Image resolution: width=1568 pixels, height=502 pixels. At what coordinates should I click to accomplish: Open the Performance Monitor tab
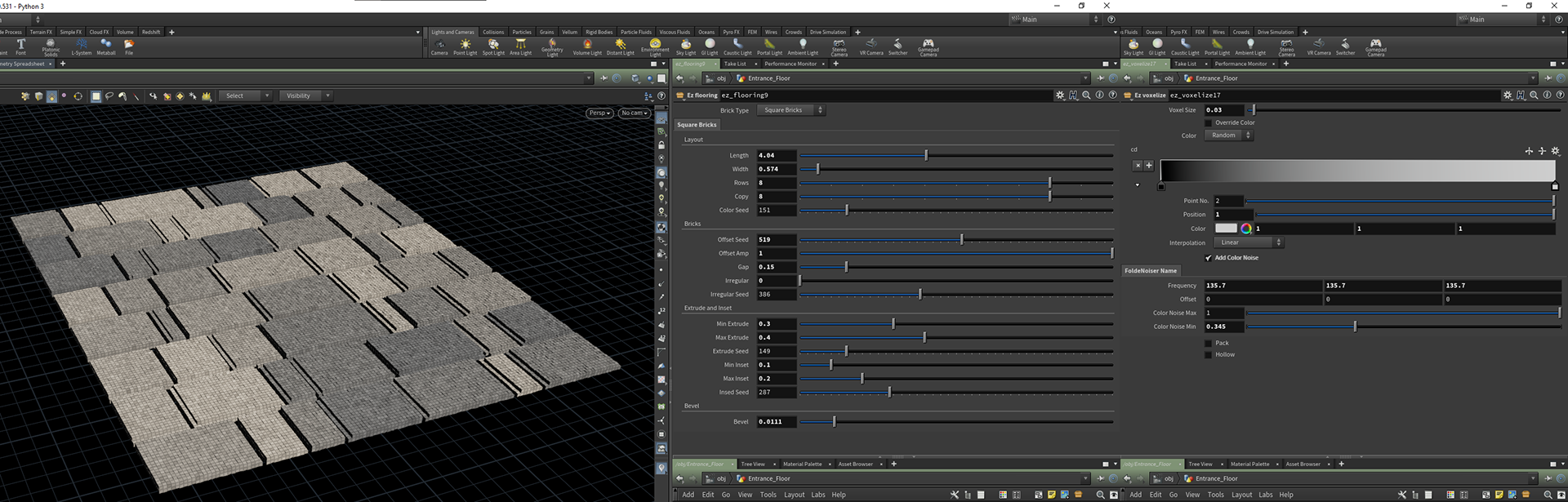[790, 64]
